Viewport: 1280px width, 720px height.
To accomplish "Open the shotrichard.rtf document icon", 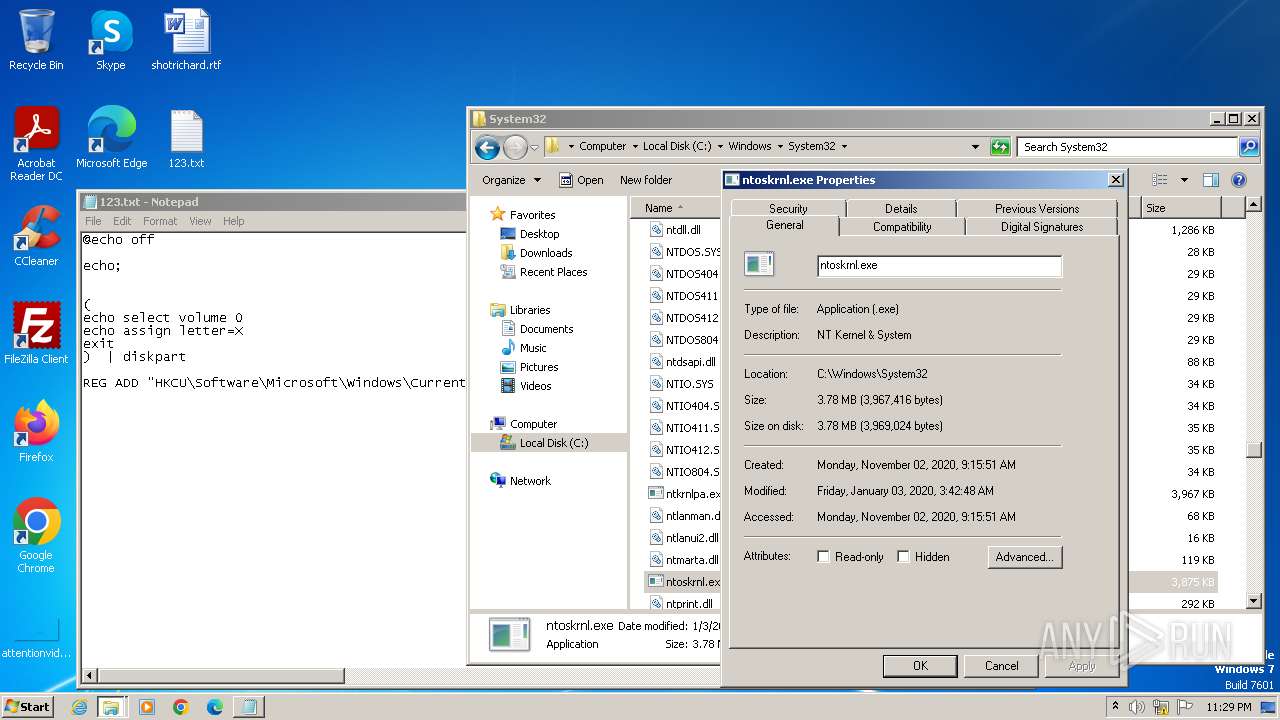I will coord(186,40).
